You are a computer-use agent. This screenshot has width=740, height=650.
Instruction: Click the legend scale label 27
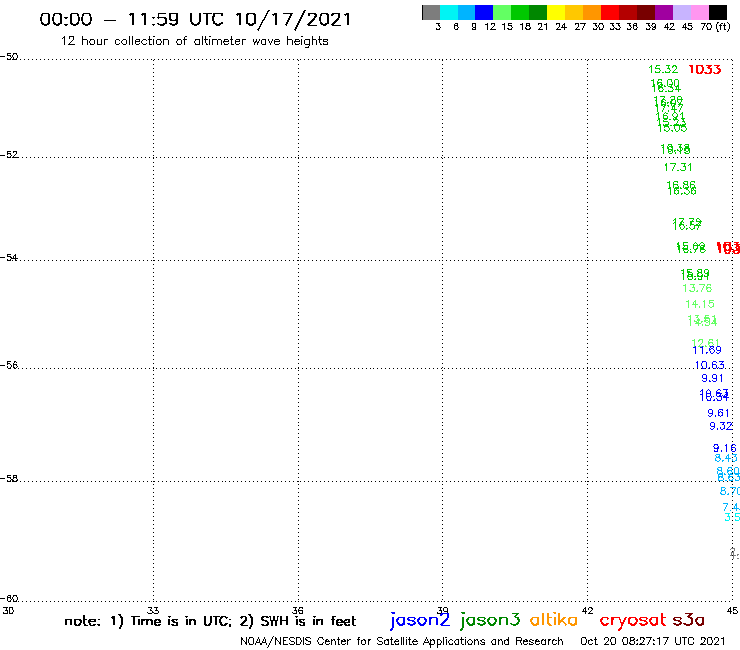coord(580,27)
